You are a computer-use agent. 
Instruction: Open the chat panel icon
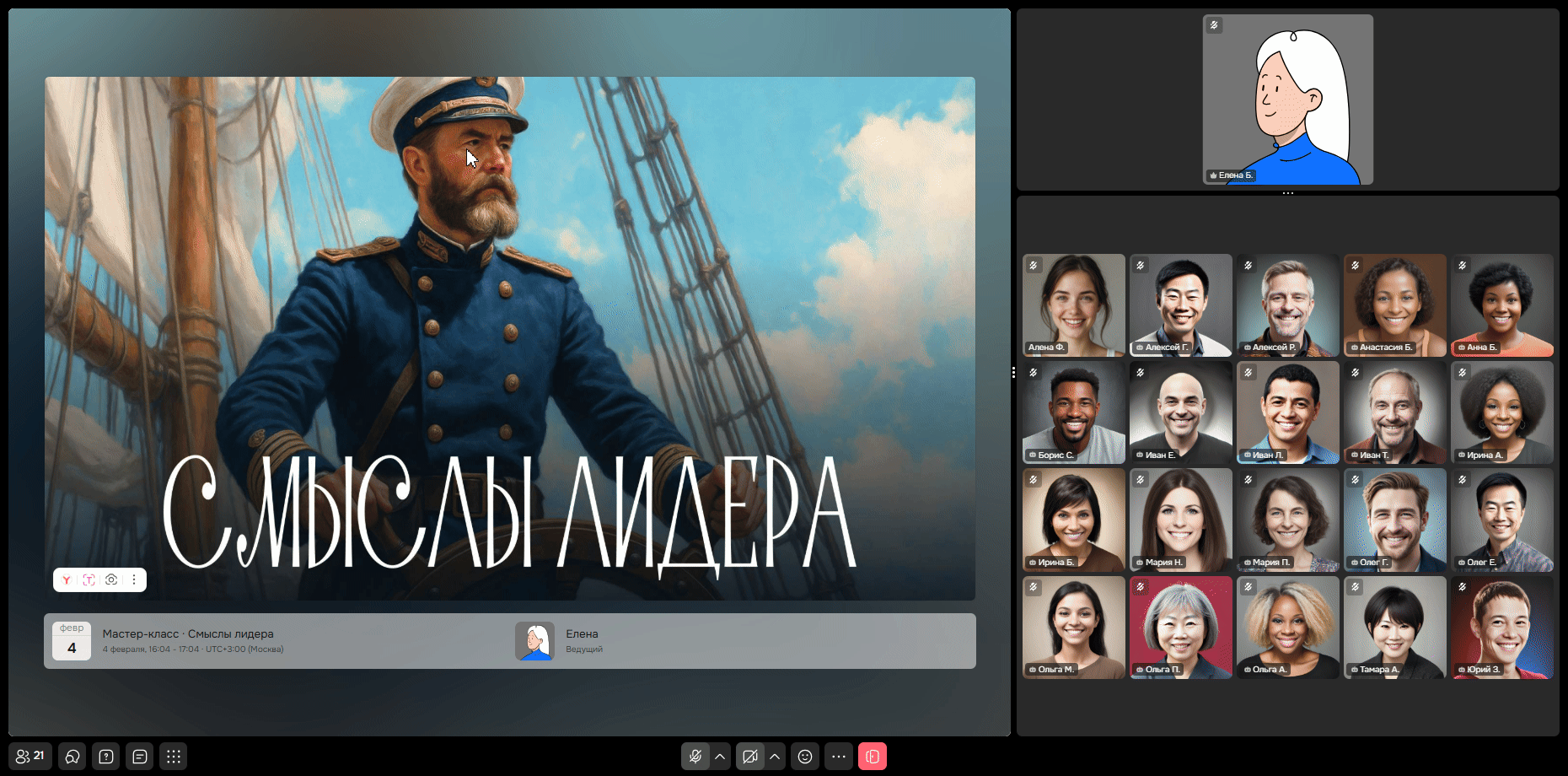(x=72, y=757)
